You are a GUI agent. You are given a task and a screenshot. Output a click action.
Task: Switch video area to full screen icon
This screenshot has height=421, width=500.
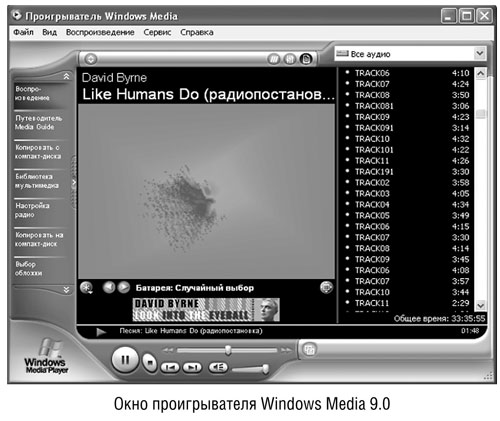coord(326,287)
